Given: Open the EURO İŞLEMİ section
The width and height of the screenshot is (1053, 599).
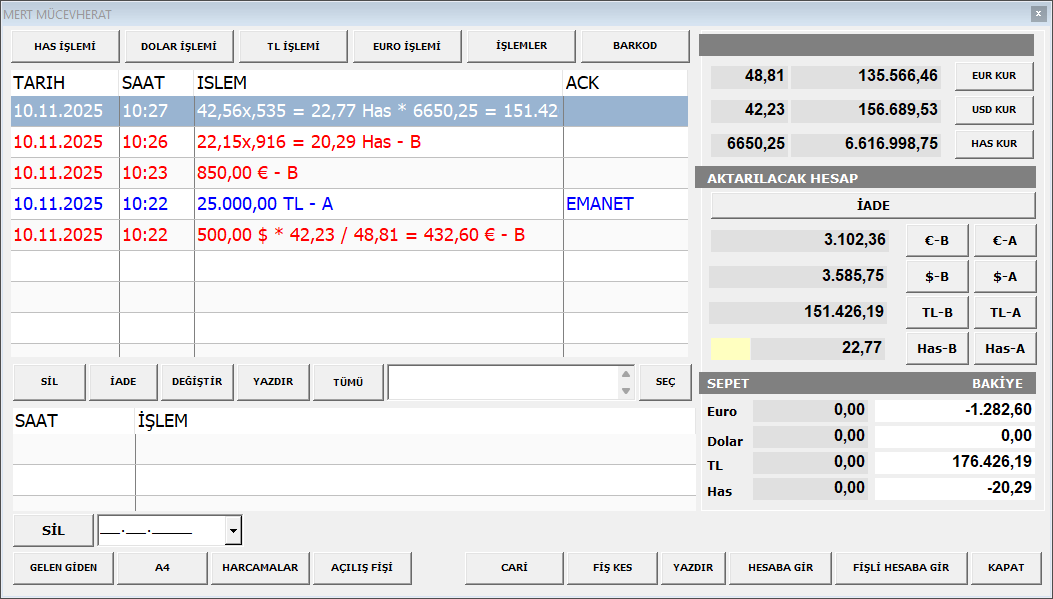Looking at the screenshot, I should tap(407, 46).
